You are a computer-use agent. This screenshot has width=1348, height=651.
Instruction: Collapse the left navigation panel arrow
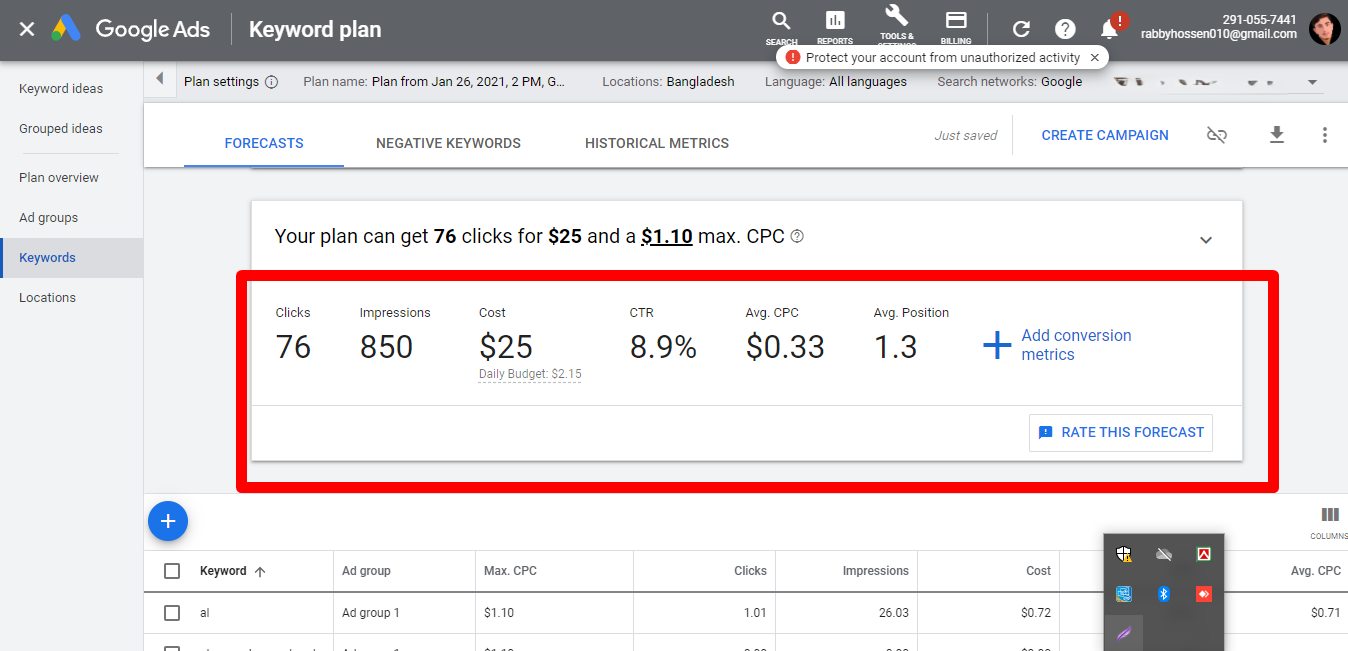point(160,80)
